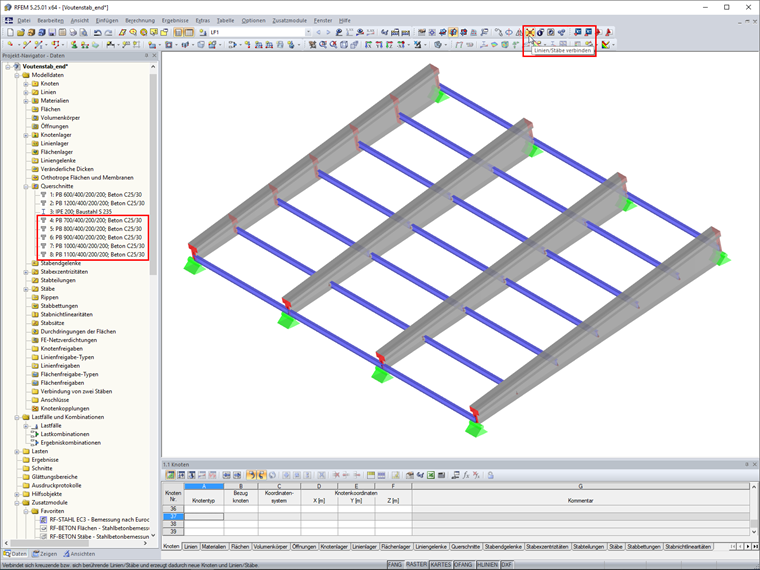
Task: Click the second blue display icon in highlighted toolbar
Action: pyautogui.click(x=588, y=32)
